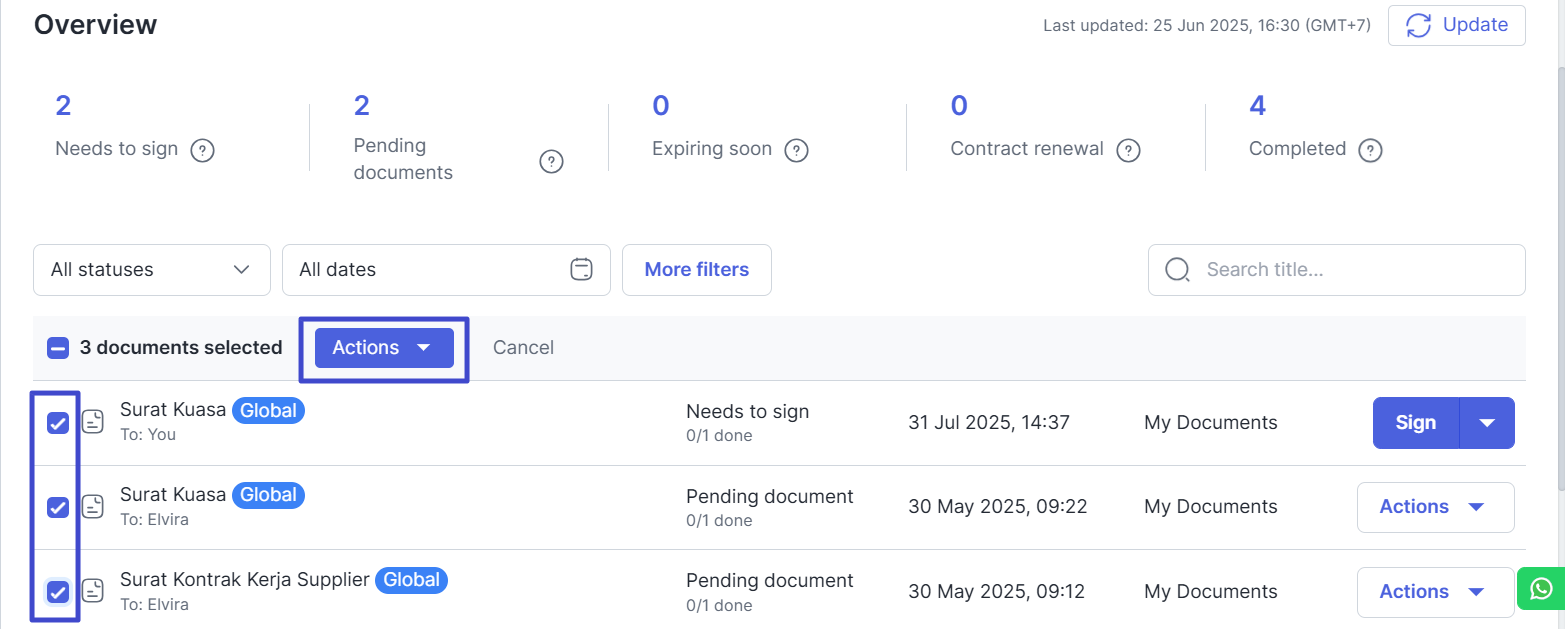Image resolution: width=1565 pixels, height=629 pixels.
Task: Open bulk Actions dropdown for selected documents
Action: point(384,348)
